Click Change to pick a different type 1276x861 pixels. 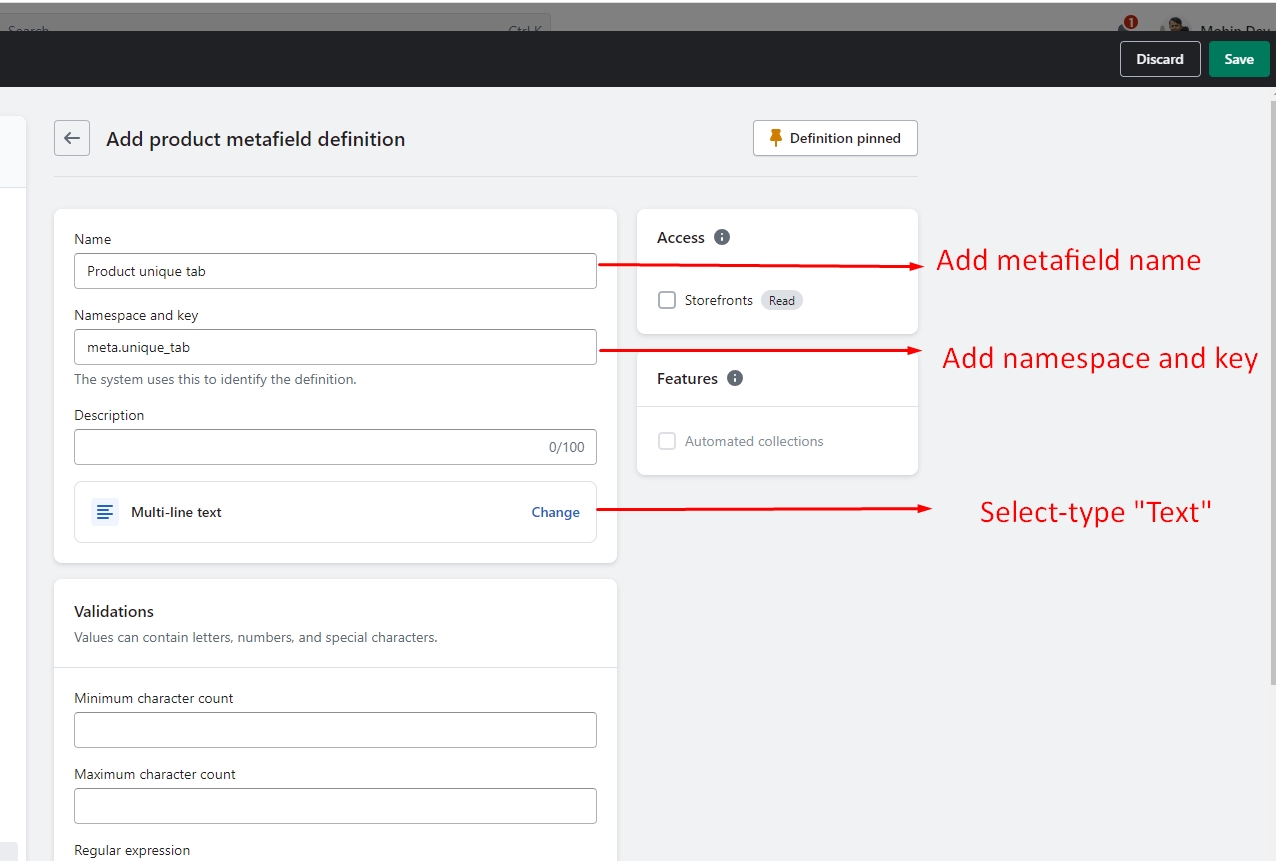(x=555, y=512)
